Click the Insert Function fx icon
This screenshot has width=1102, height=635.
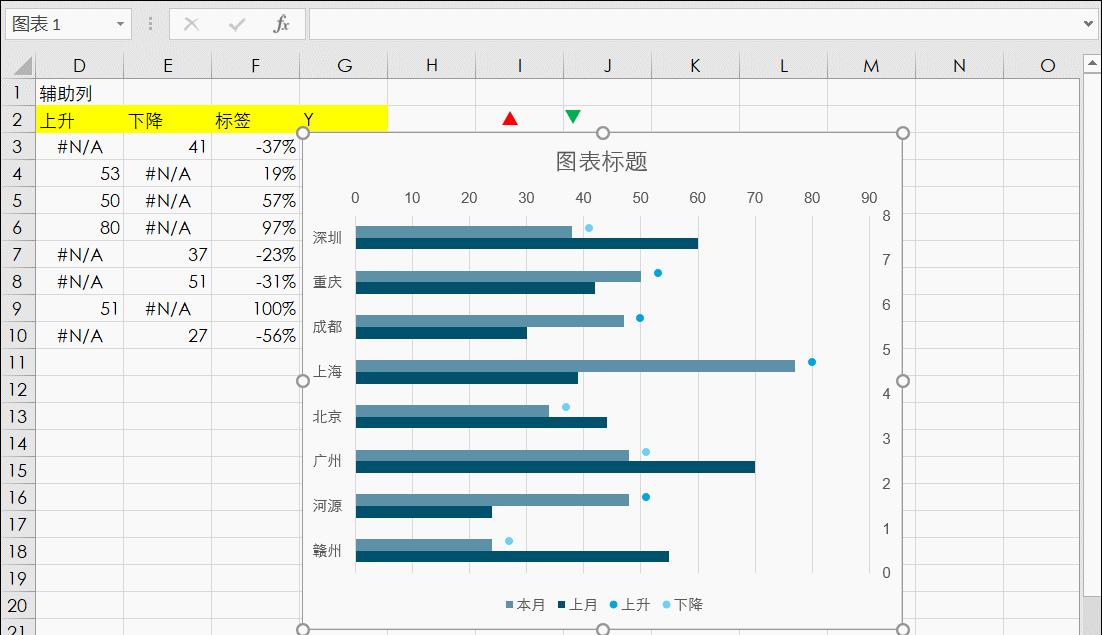pyautogui.click(x=282, y=24)
